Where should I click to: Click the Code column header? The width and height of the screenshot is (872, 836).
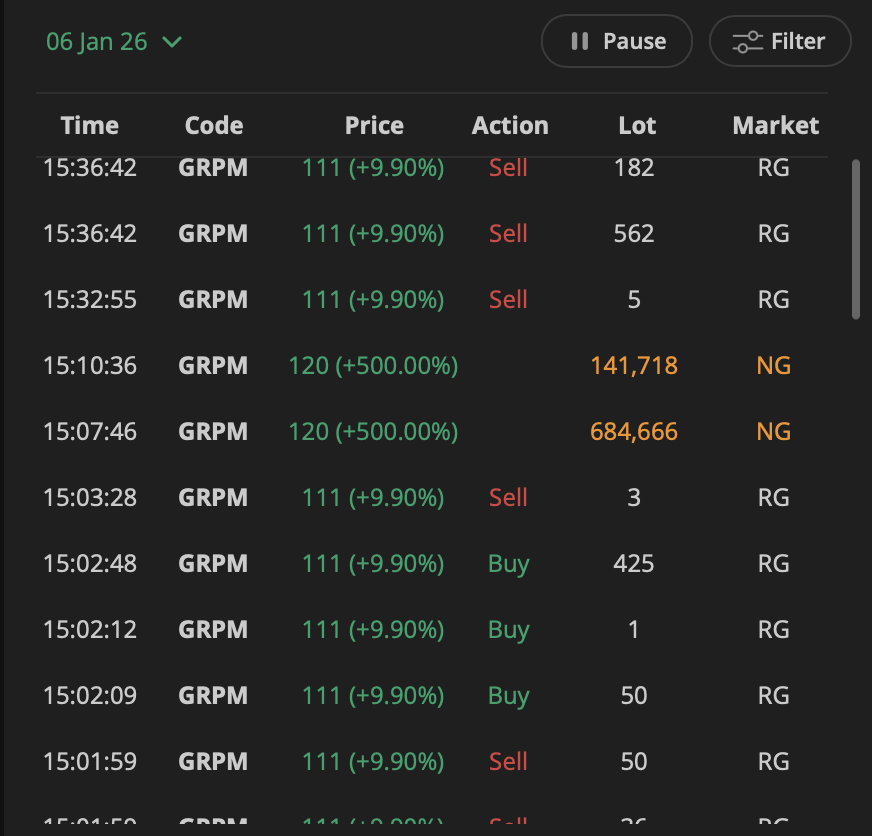pos(214,125)
